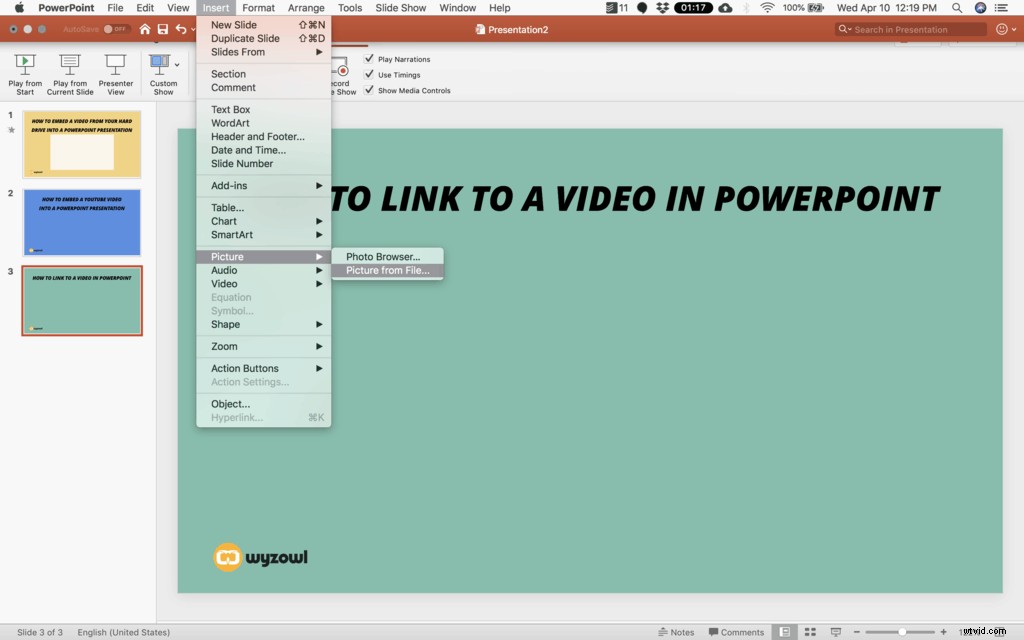Open the Comments panel
Image resolution: width=1024 pixels, height=640 pixels.
click(737, 631)
